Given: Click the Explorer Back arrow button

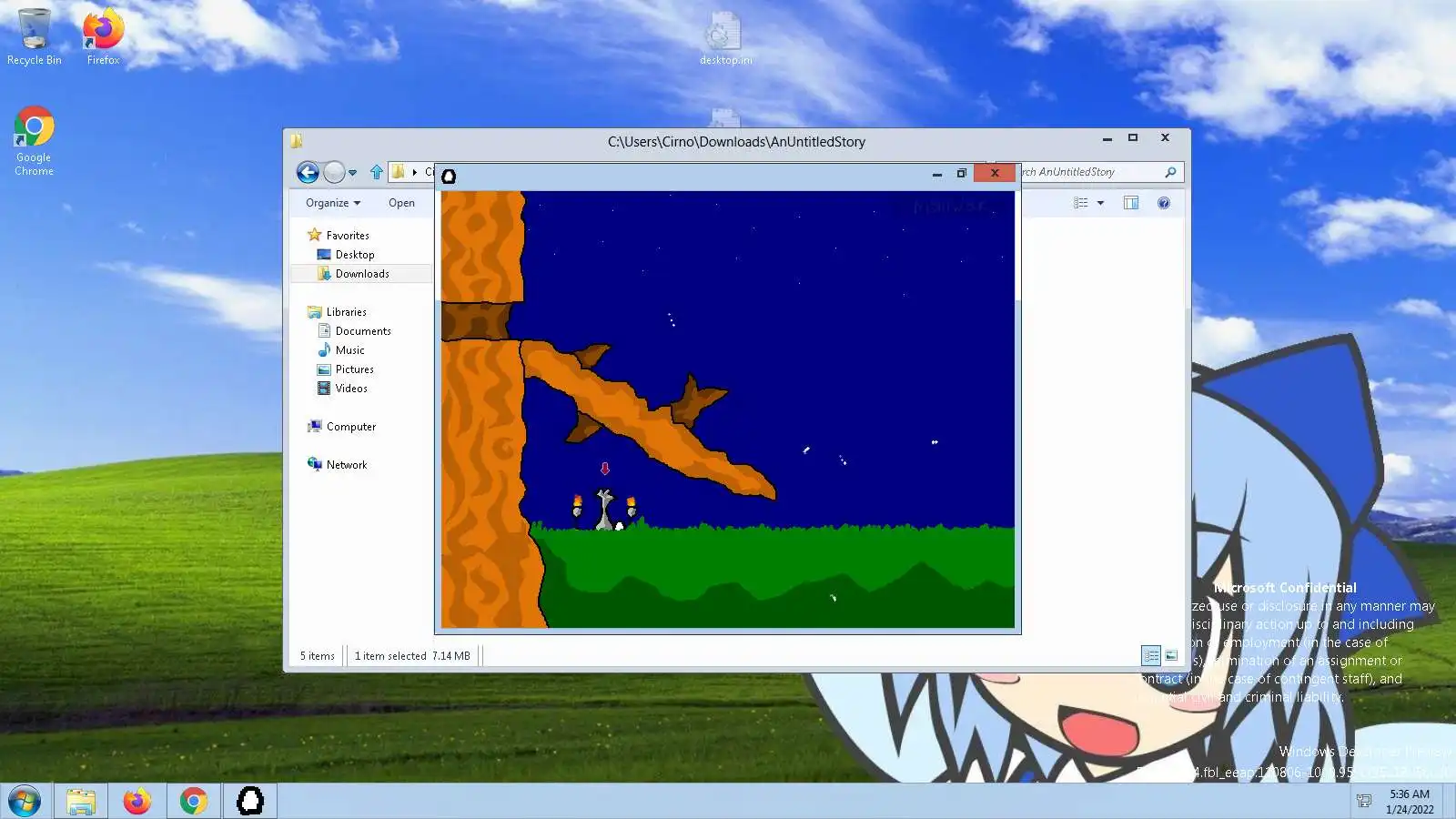Looking at the screenshot, I should point(308,172).
